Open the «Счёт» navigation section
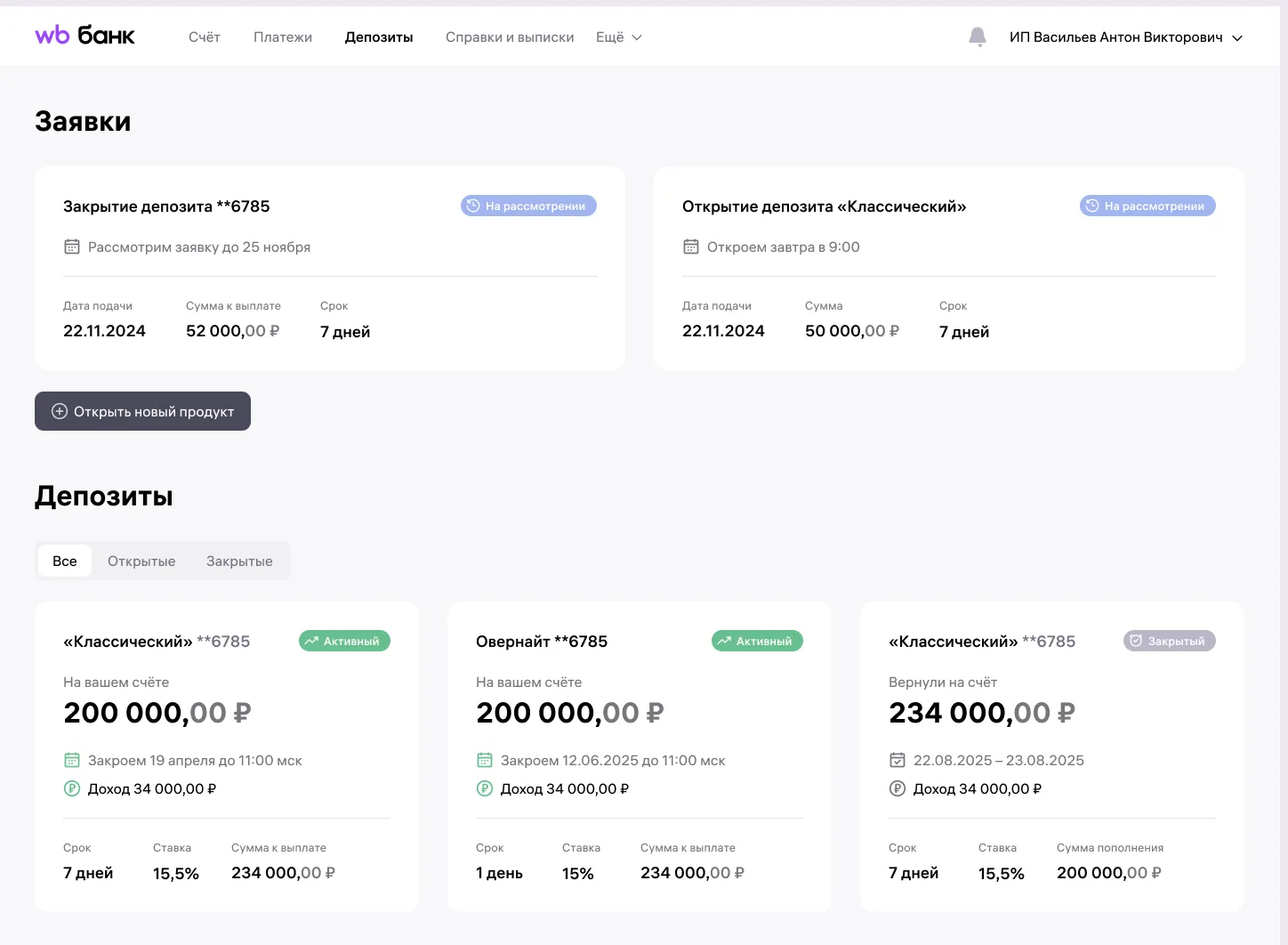 pyautogui.click(x=204, y=37)
